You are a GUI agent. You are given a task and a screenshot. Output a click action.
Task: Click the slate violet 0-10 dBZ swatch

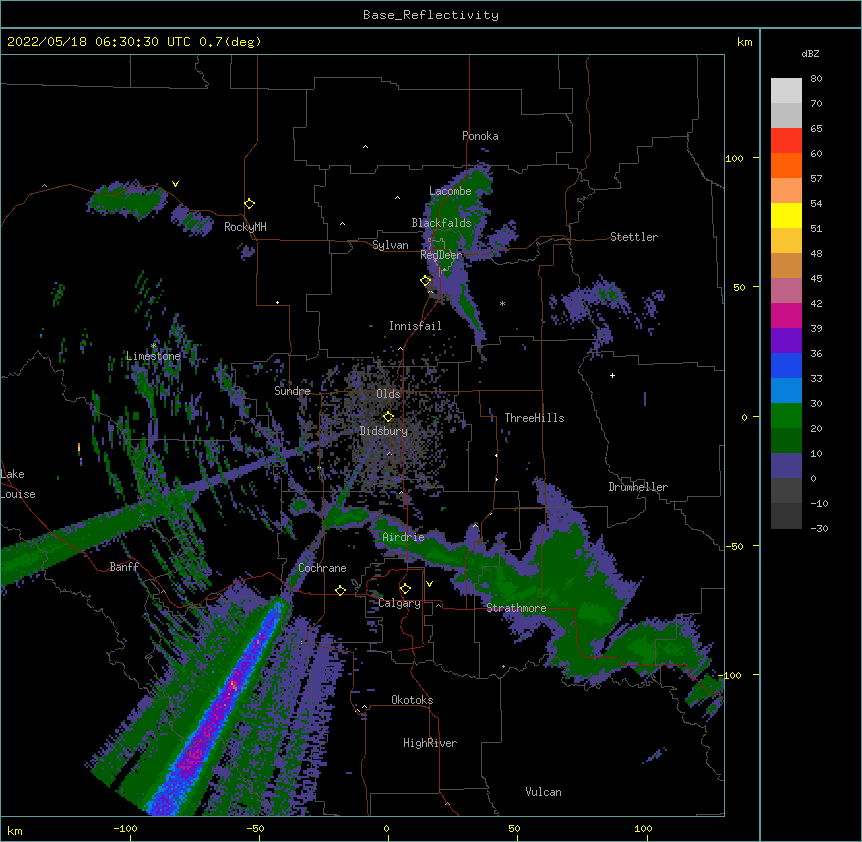[x=786, y=466]
